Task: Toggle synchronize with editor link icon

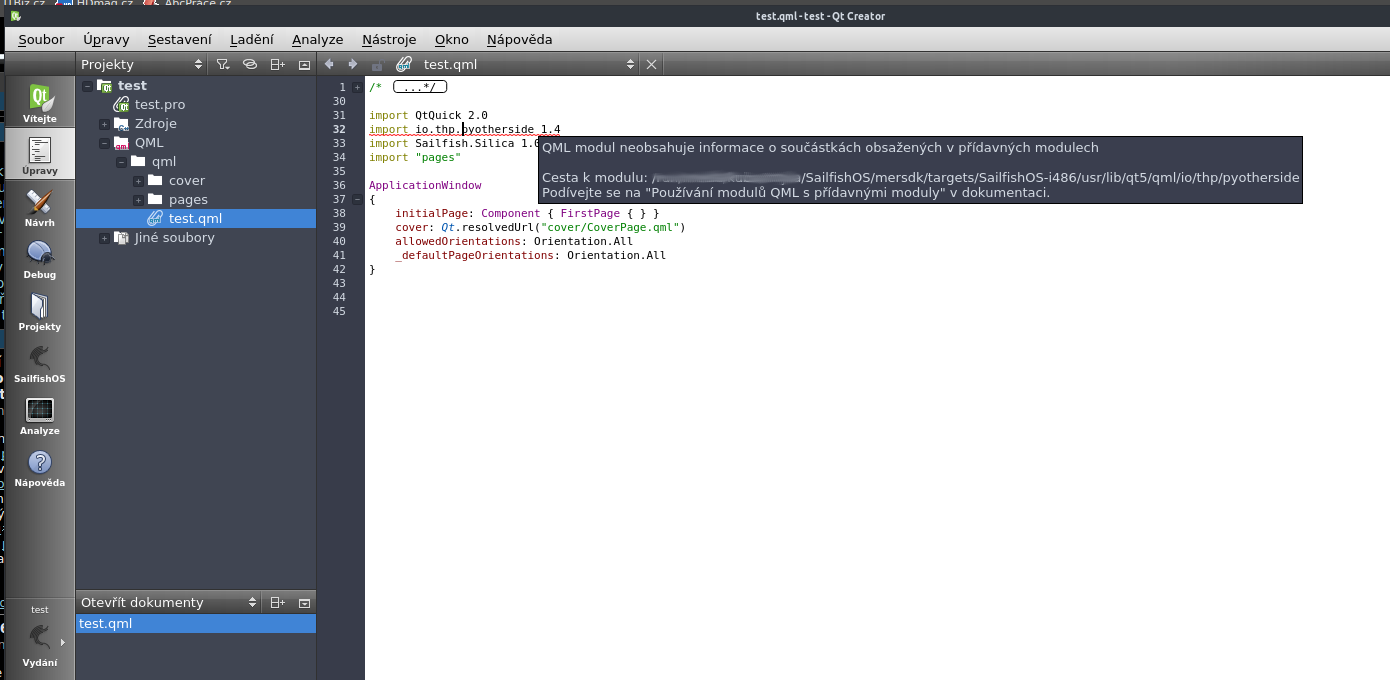Action: (250, 64)
